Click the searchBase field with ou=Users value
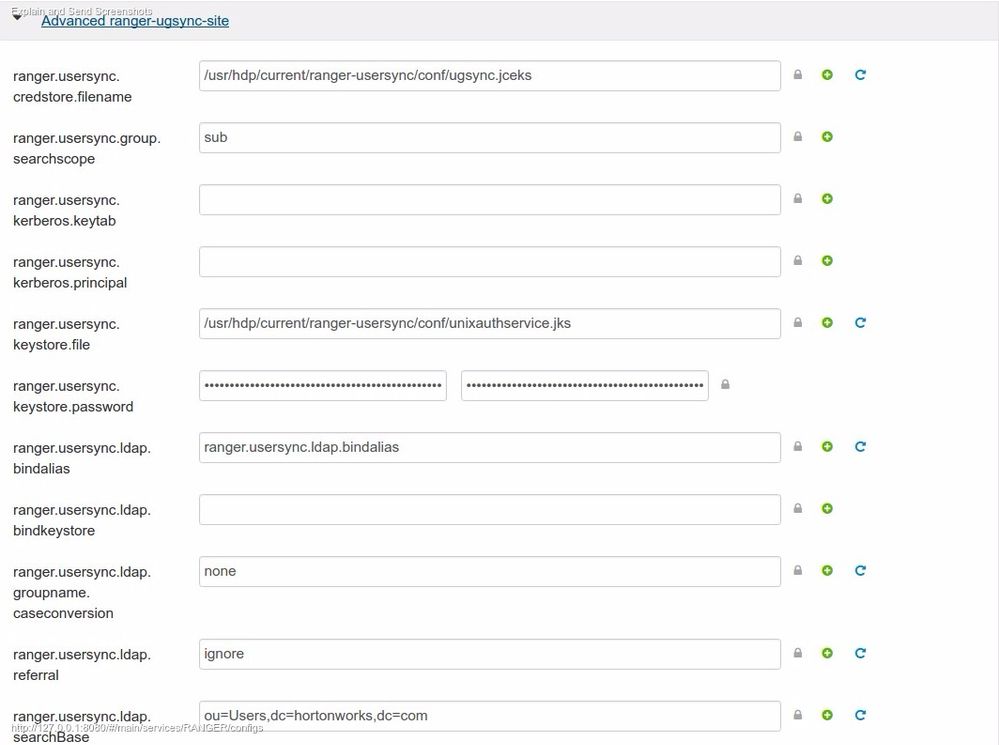 tap(489, 716)
